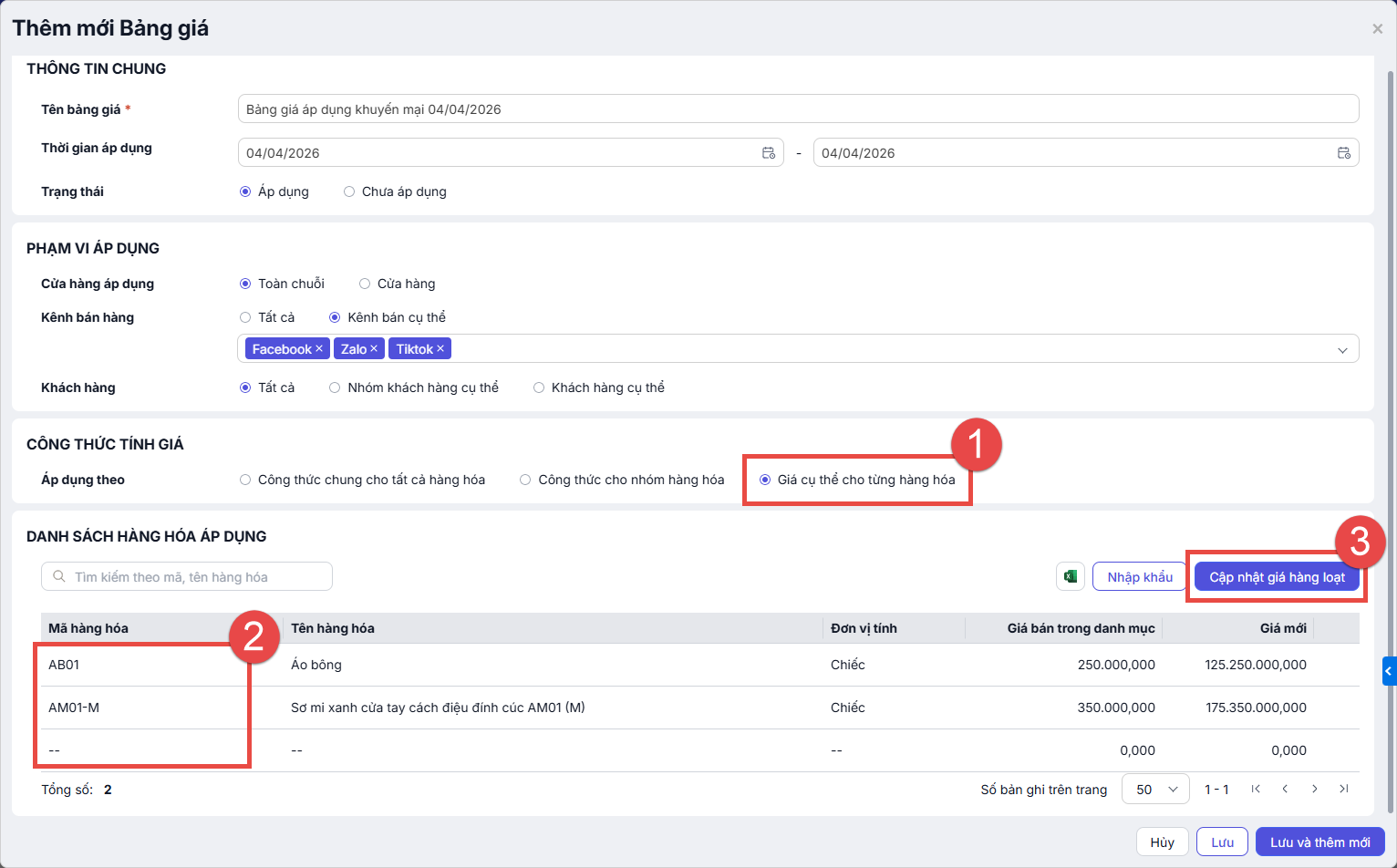The image size is (1397, 868).
Task: Click the price list name field
Action: [798, 109]
